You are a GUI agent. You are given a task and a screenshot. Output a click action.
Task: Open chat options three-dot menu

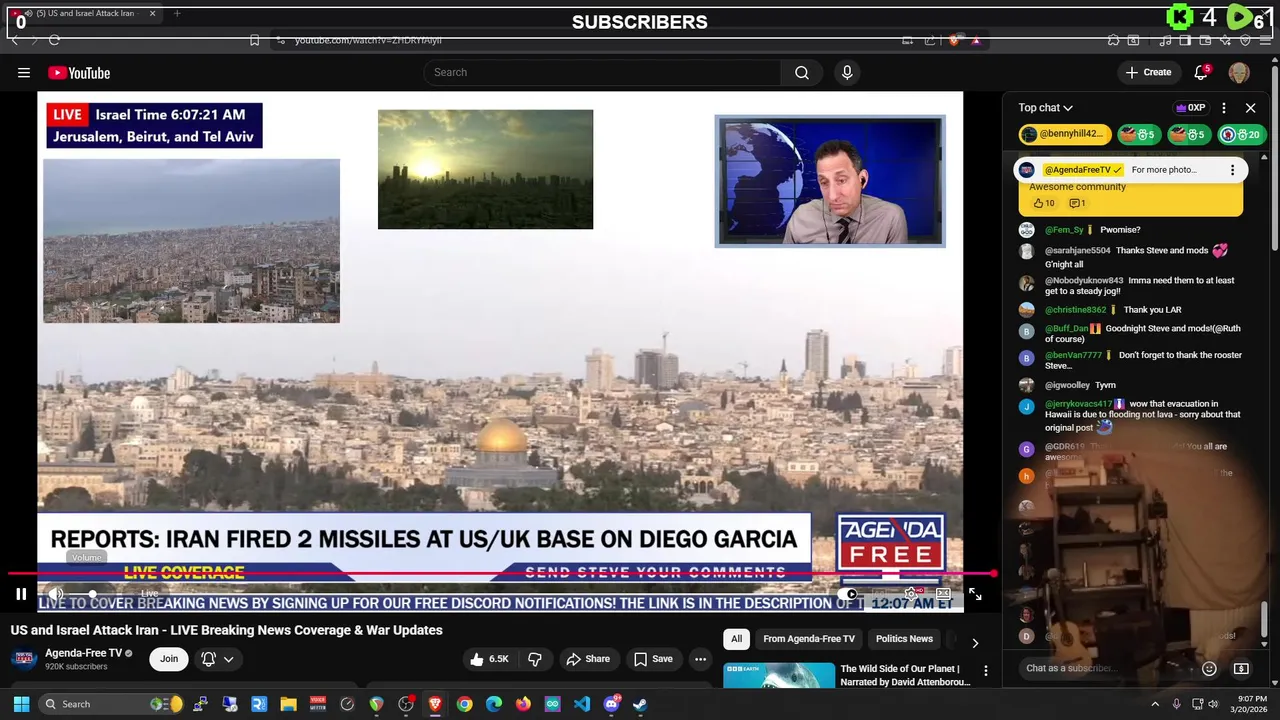(x=1223, y=108)
